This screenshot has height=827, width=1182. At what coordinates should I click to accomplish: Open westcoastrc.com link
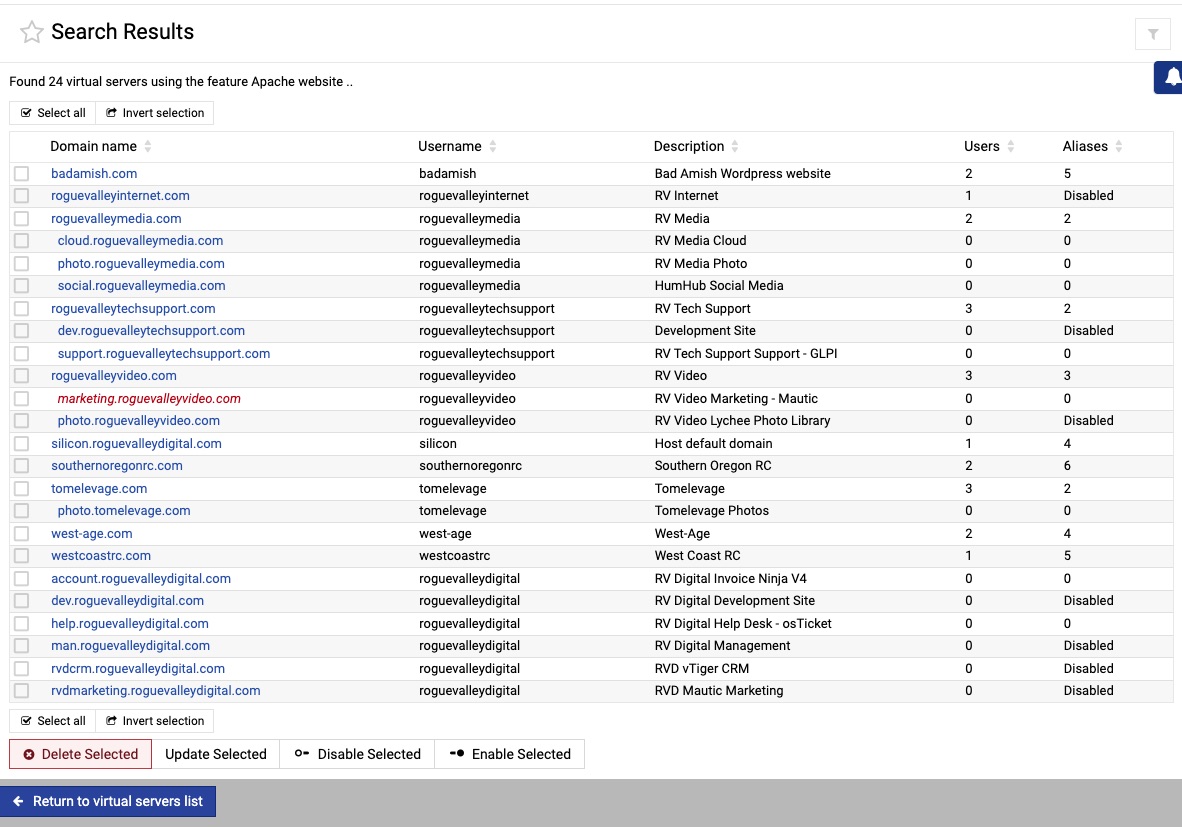point(101,556)
